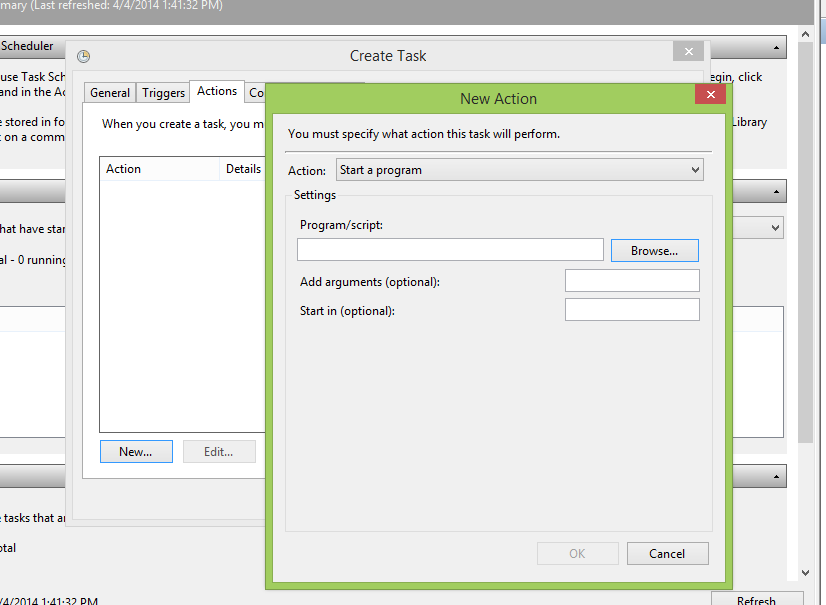Switch to the General tab
This screenshot has height=605, width=826.
click(x=110, y=93)
